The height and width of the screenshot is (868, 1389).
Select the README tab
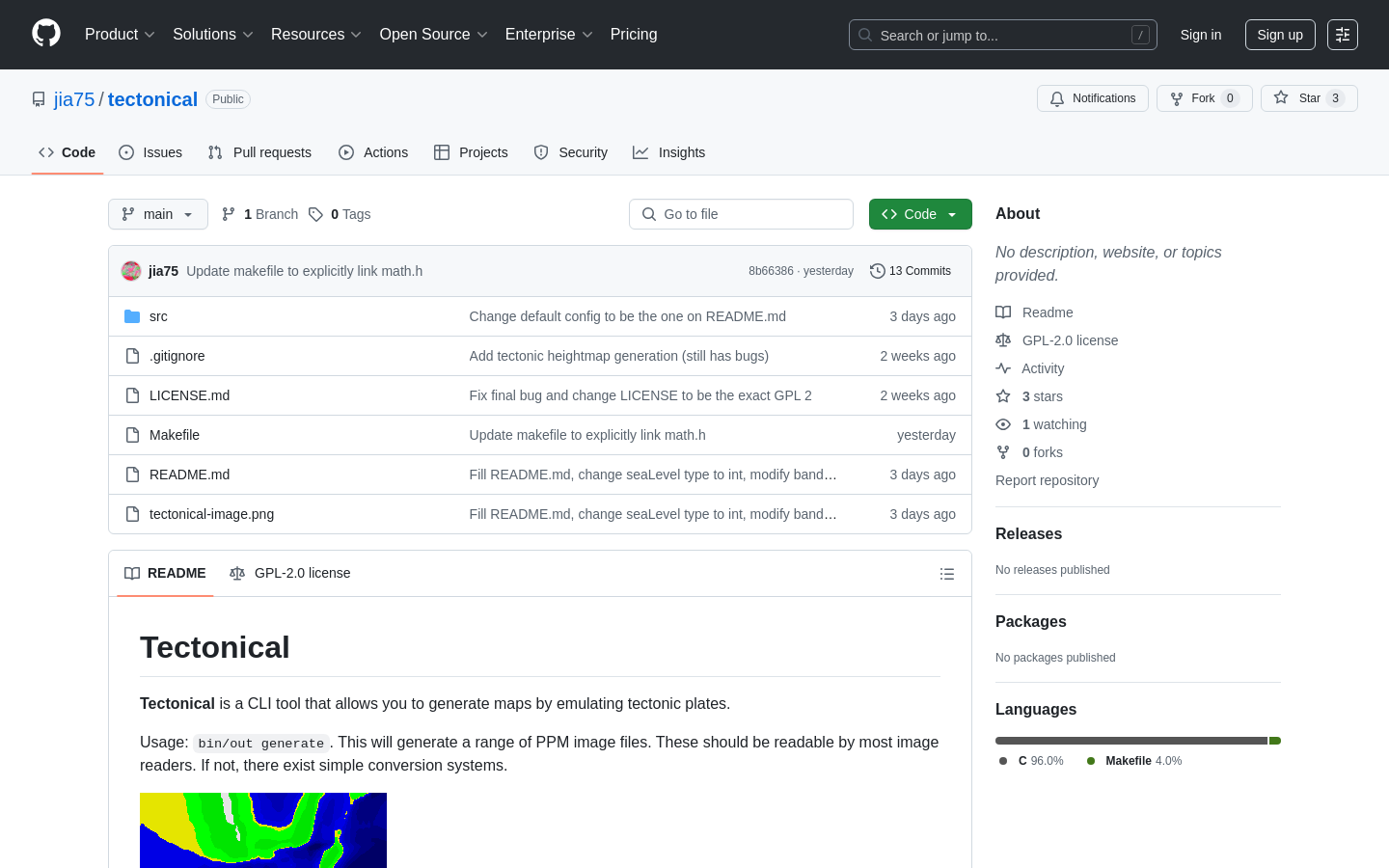[165, 573]
